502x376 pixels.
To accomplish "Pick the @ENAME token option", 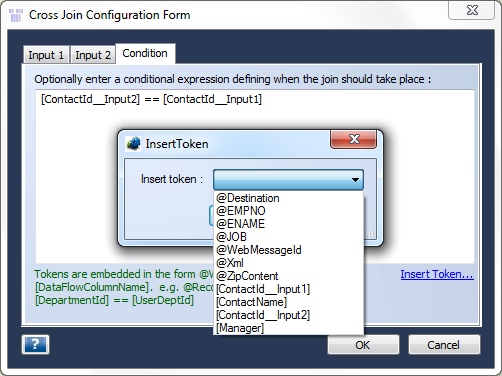I will click(288, 224).
